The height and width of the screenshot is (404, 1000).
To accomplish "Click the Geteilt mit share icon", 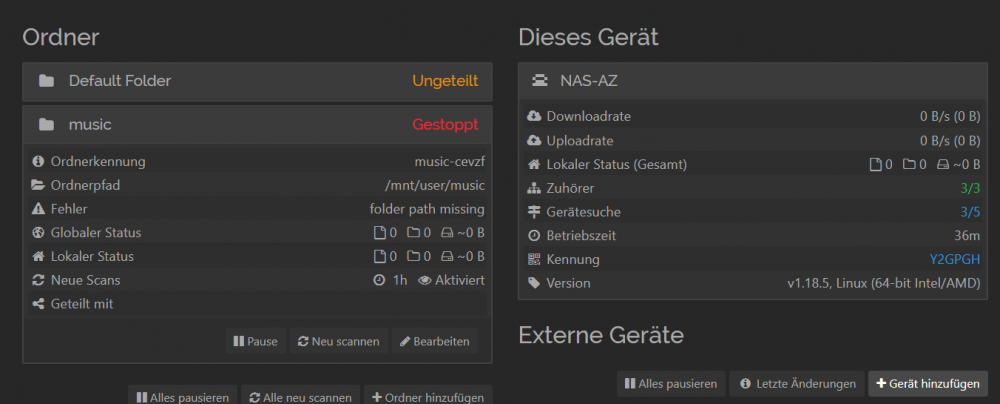I will tap(38, 304).
